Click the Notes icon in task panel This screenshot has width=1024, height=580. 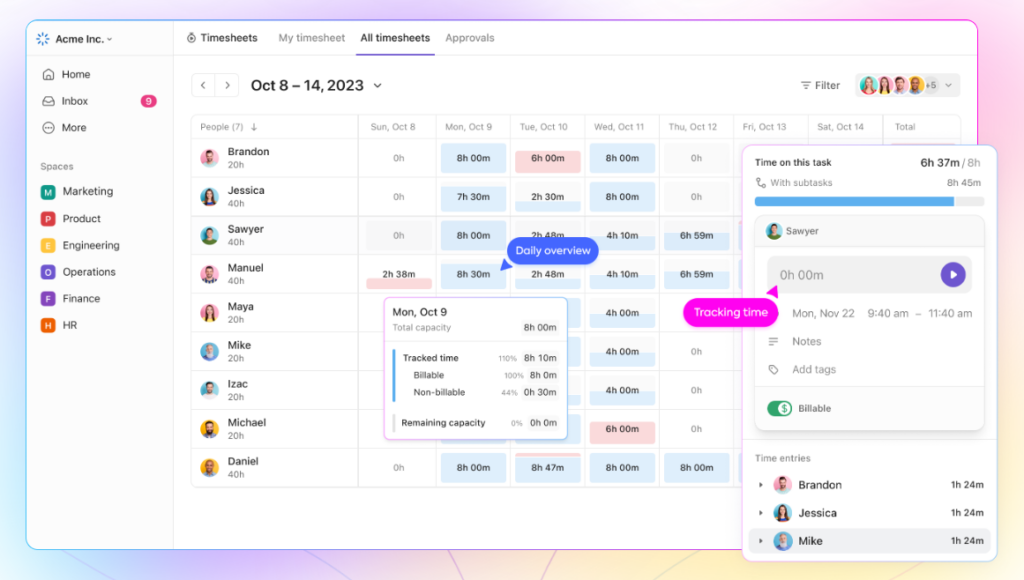coord(773,342)
